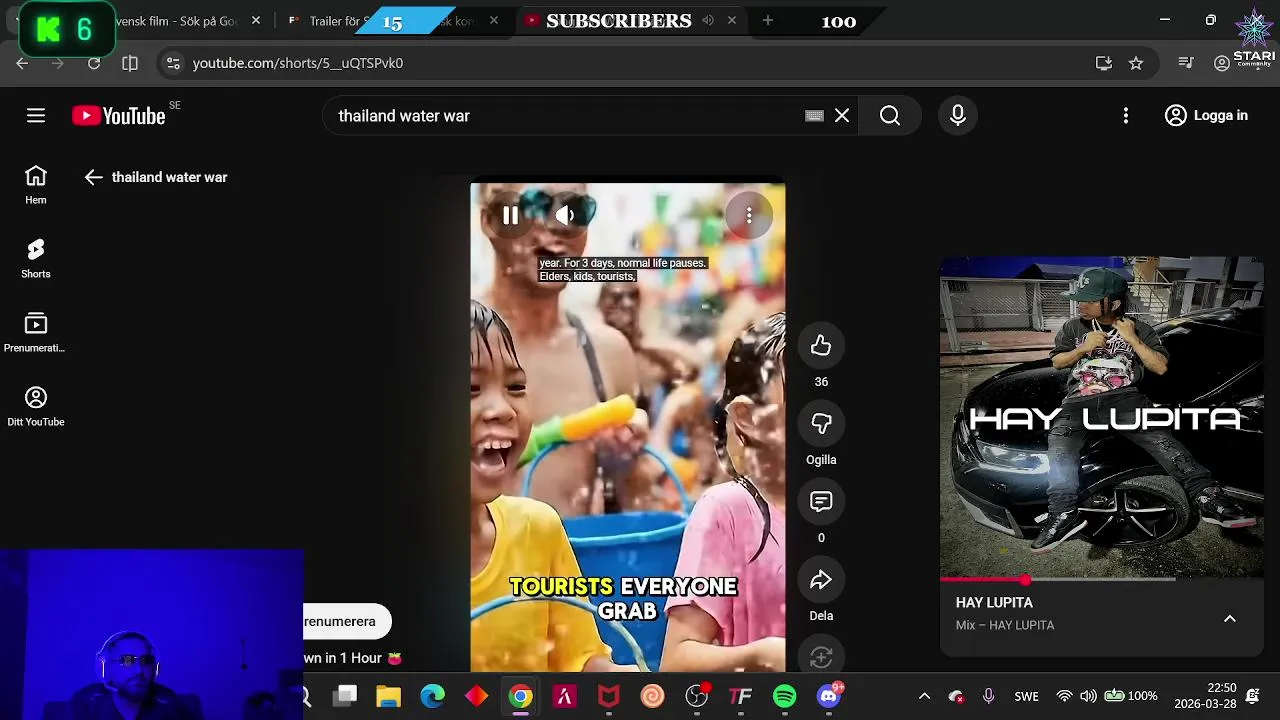This screenshot has height=720, width=1280.
Task: Open the YouTube hamburger guide menu
Action: (x=36, y=116)
